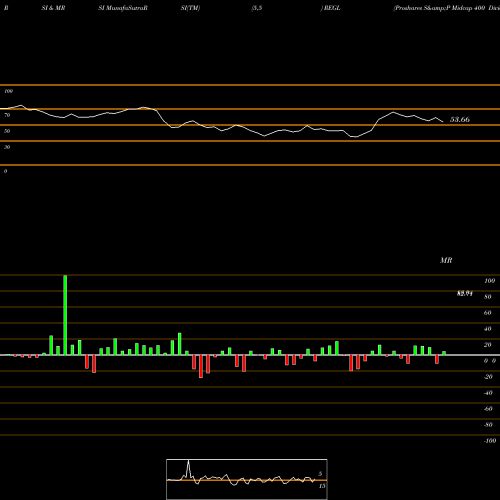This screenshot has height=500, width=500.
Task: Click the 30 label on RSI axis
Action: [x=7, y=147]
